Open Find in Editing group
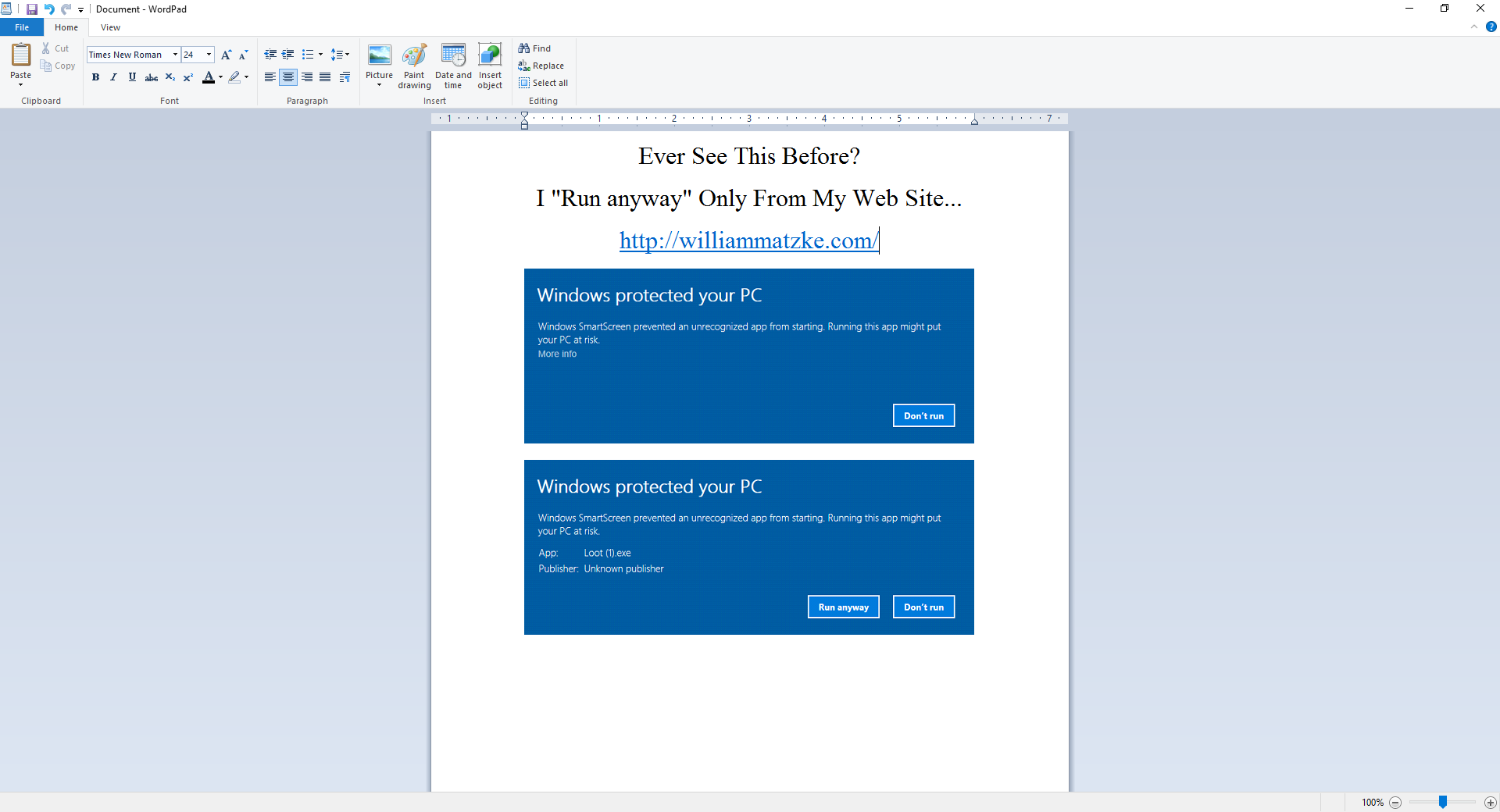 click(535, 48)
